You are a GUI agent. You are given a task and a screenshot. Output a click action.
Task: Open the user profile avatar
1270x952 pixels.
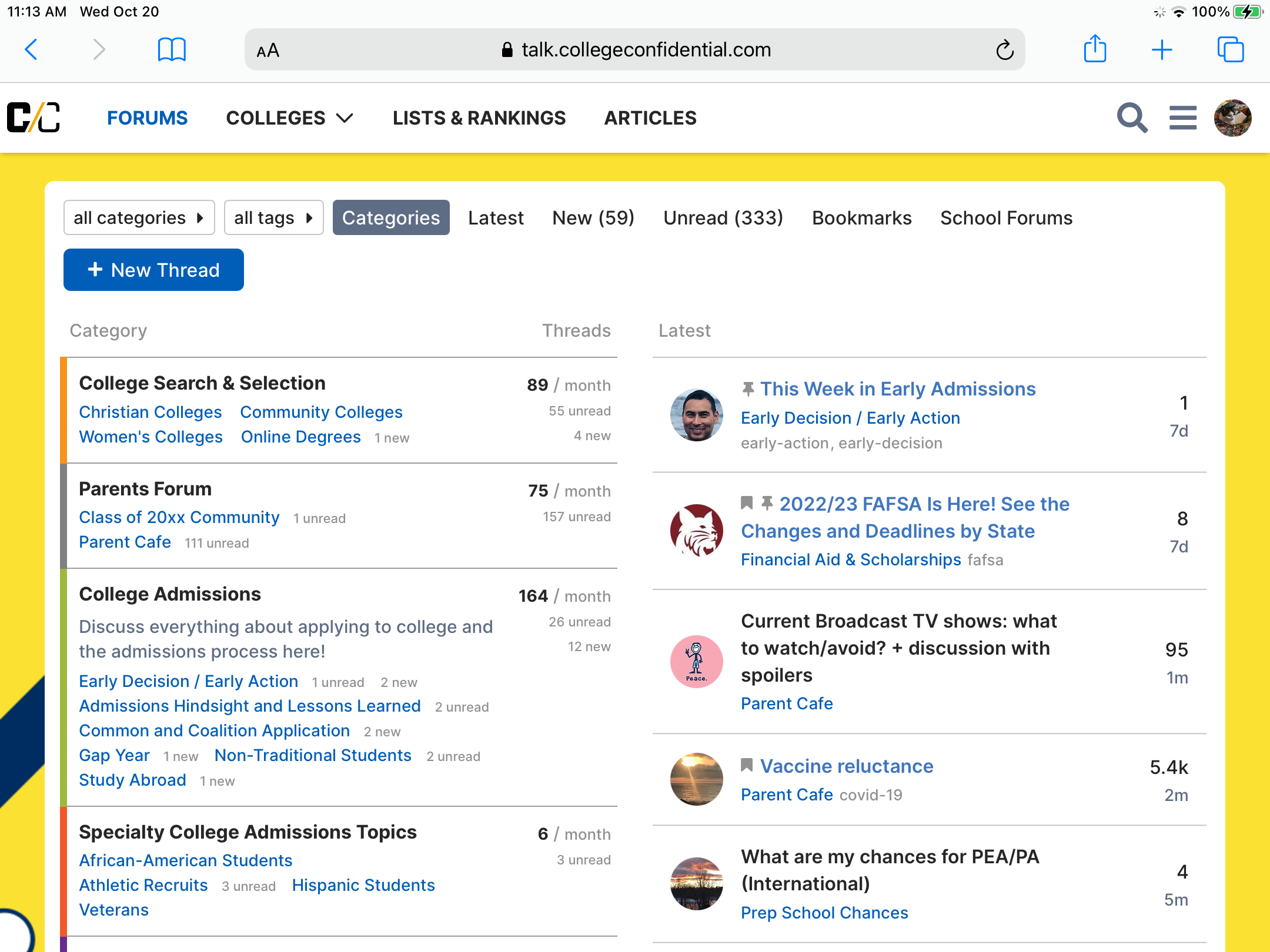click(1232, 118)
